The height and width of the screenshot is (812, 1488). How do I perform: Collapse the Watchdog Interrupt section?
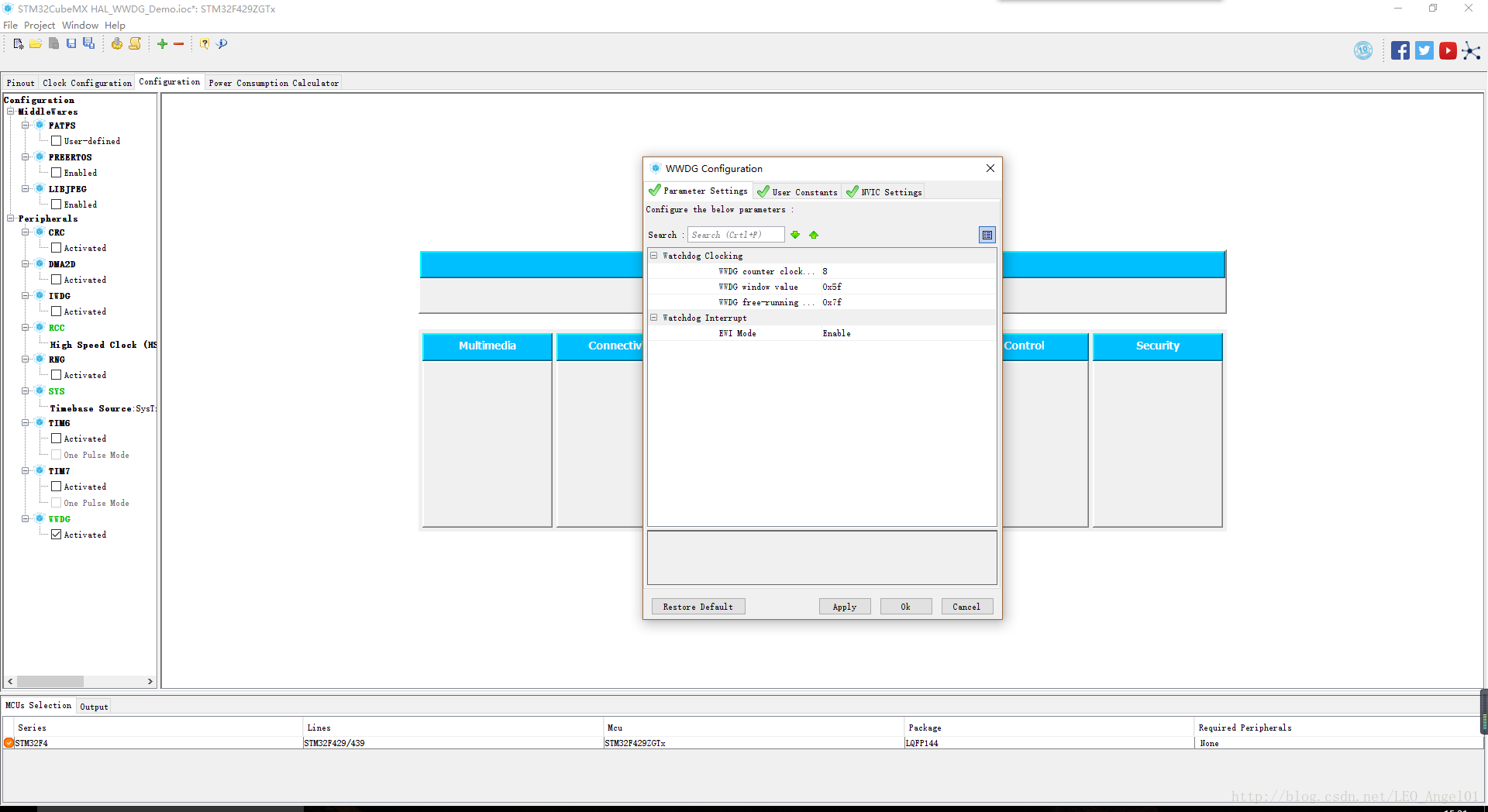653,317
